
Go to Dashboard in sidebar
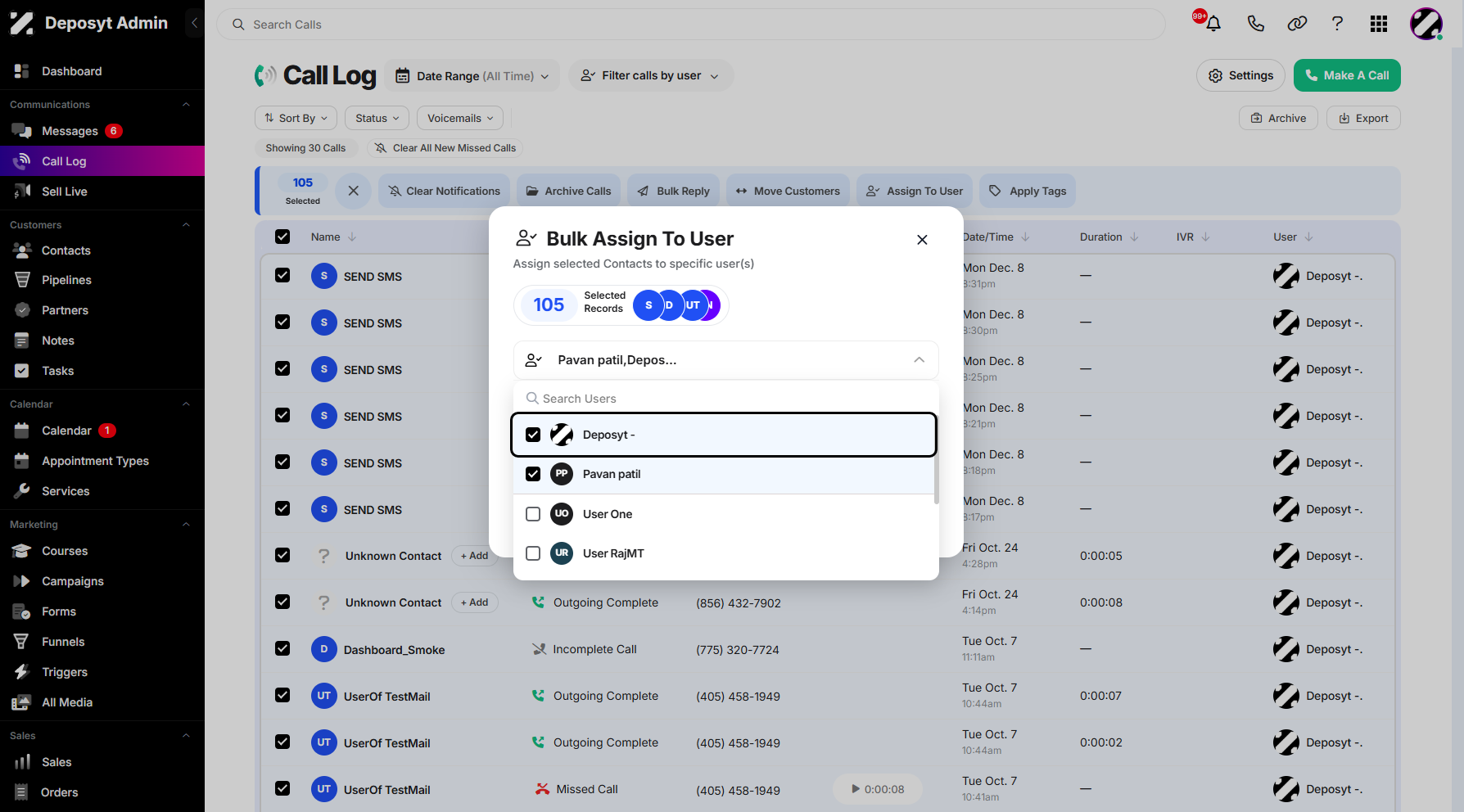point(72,71)
